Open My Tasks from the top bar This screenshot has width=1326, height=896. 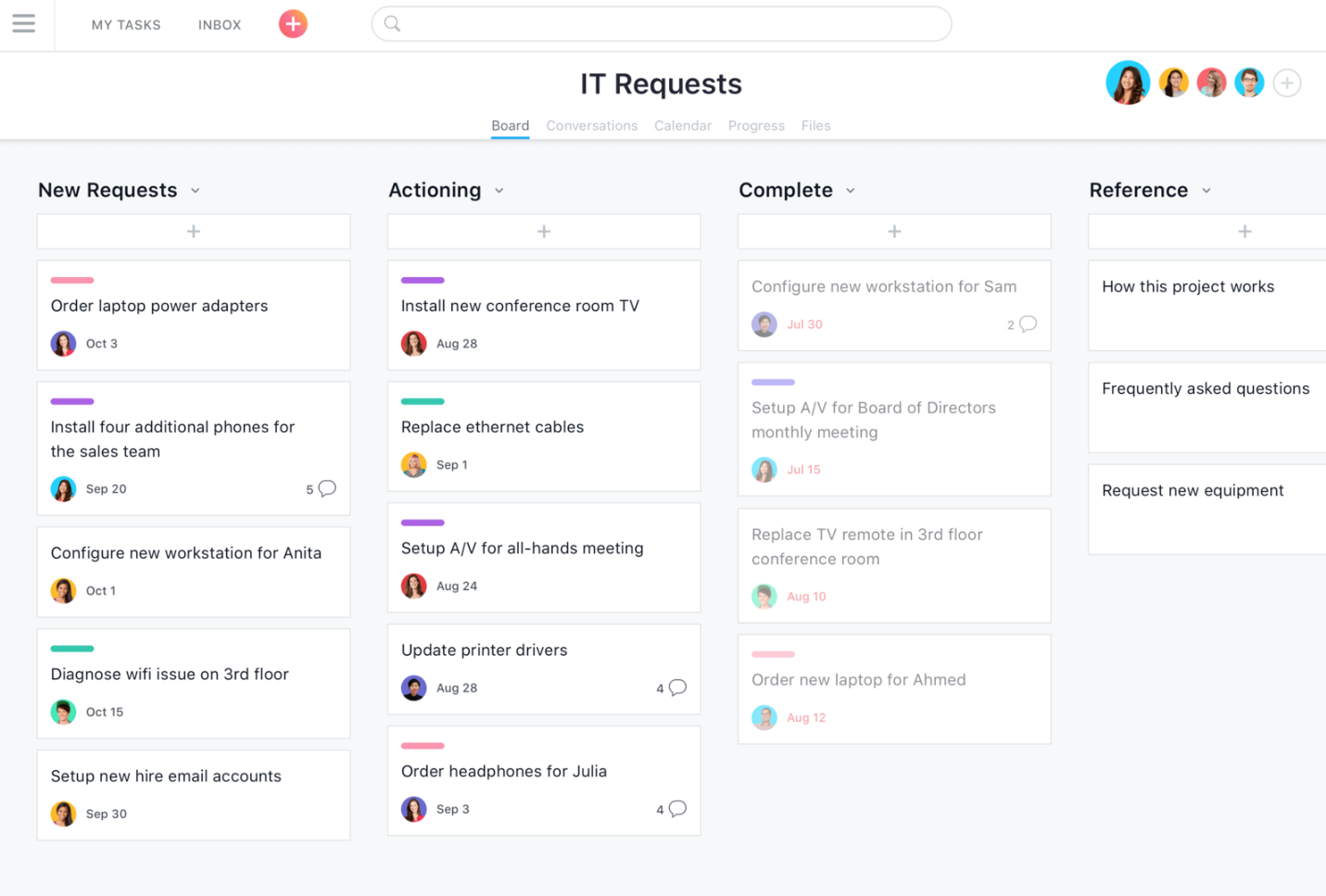[126, 25]
